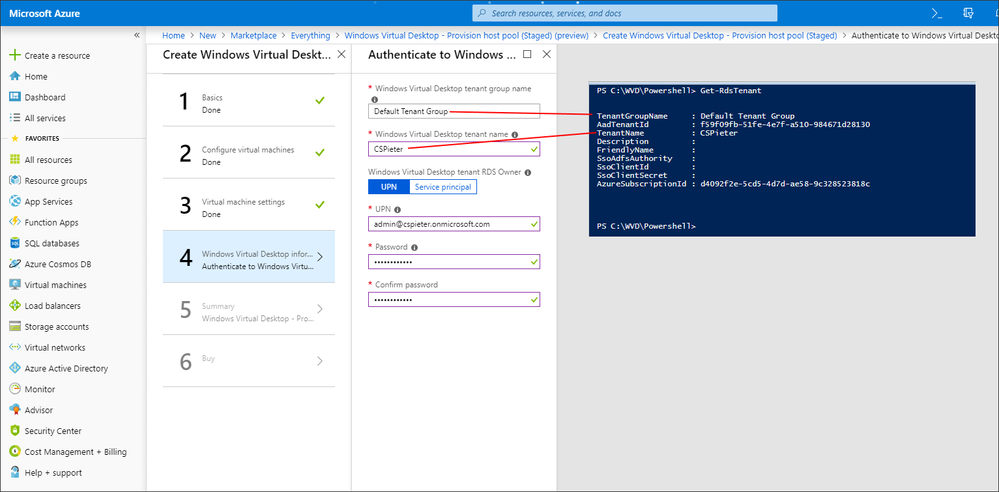This screenshot has width=999, height=492.
Task: Click the Marketplace breadcrumb link
Action: [254, 36]
